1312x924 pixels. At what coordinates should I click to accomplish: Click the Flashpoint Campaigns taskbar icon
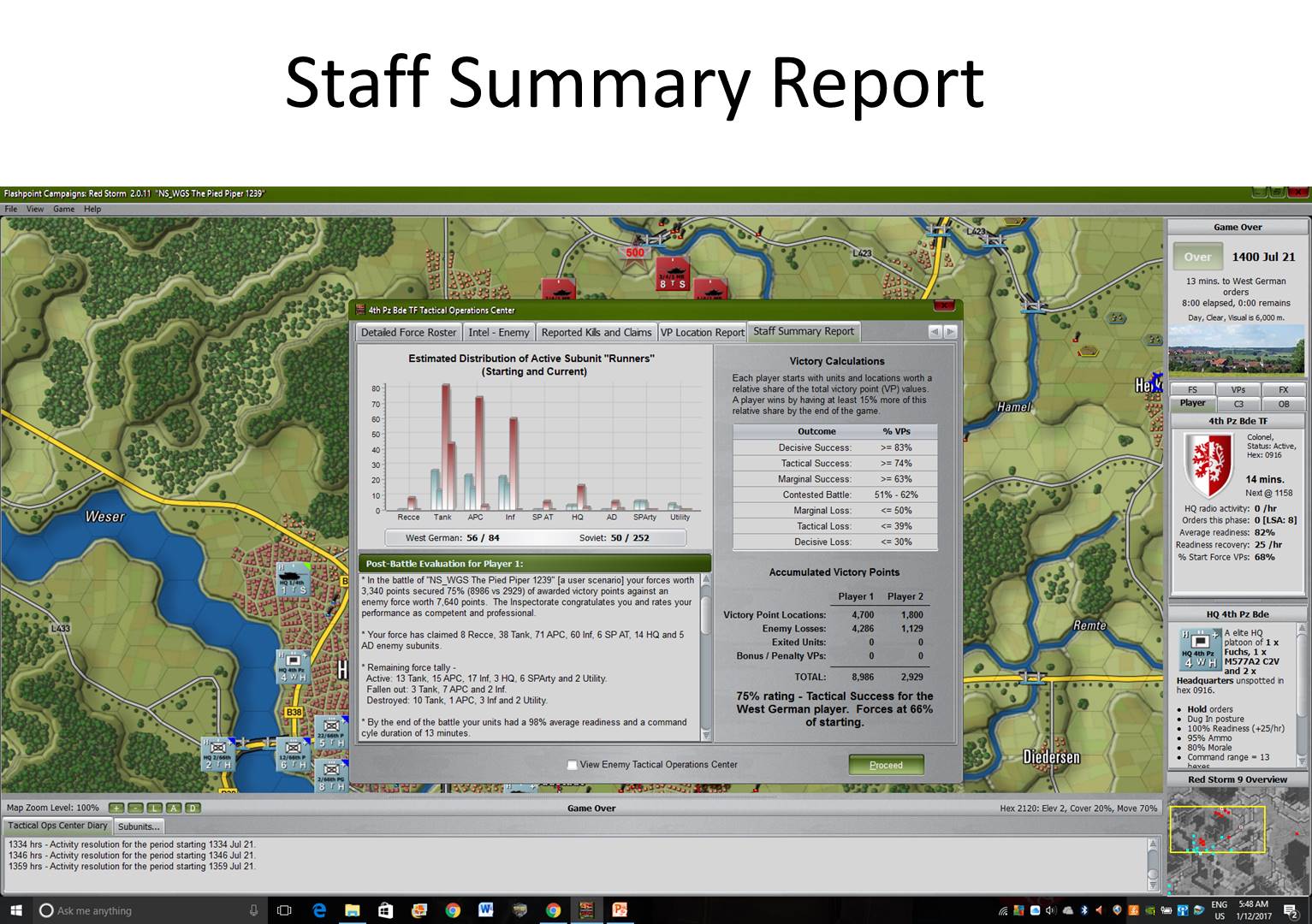[x=586, y=910]
